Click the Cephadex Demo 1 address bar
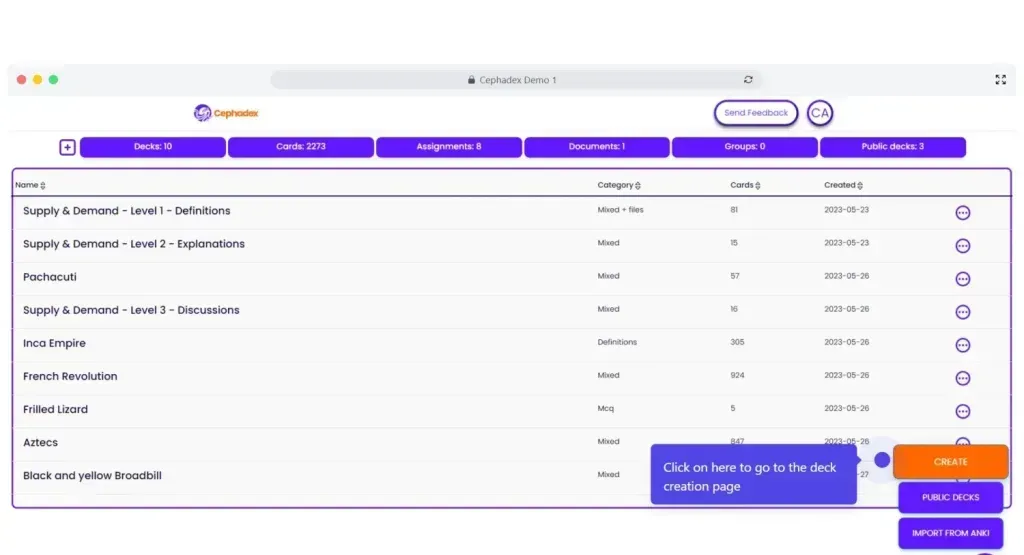Image resolution: width=1024 pixels, height=555 pixels. tap(516, 80)
